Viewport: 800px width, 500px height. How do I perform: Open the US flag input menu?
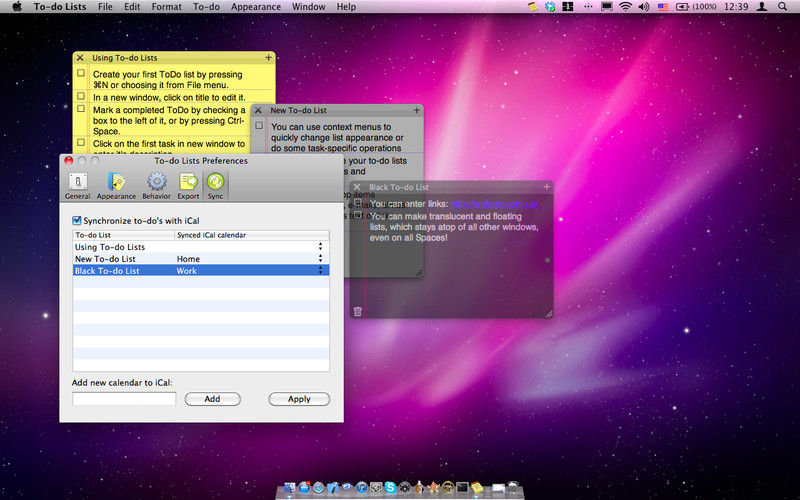[x=662, y=7]
